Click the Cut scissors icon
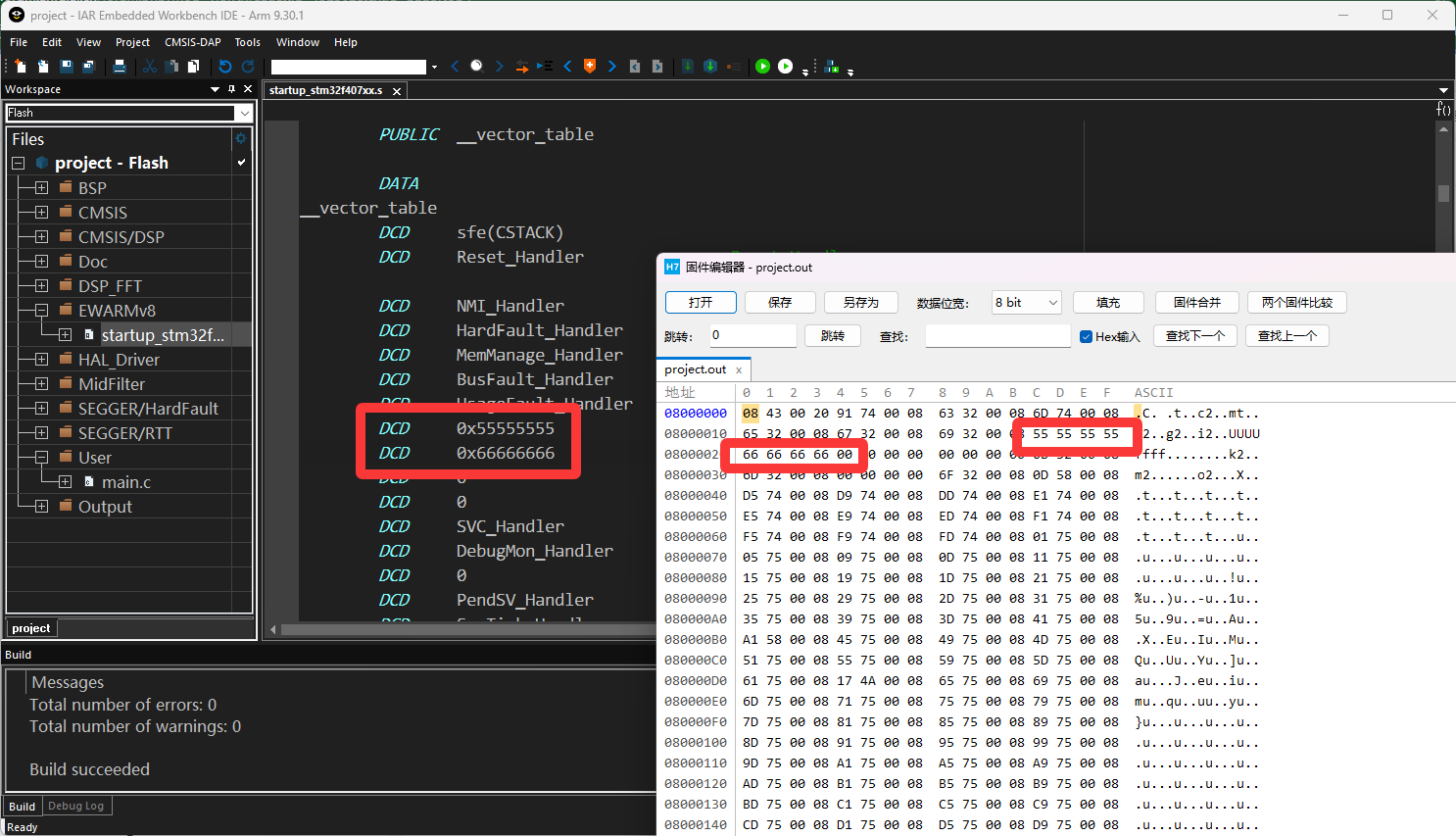1456x836 pixels. (x=150, y=66)
